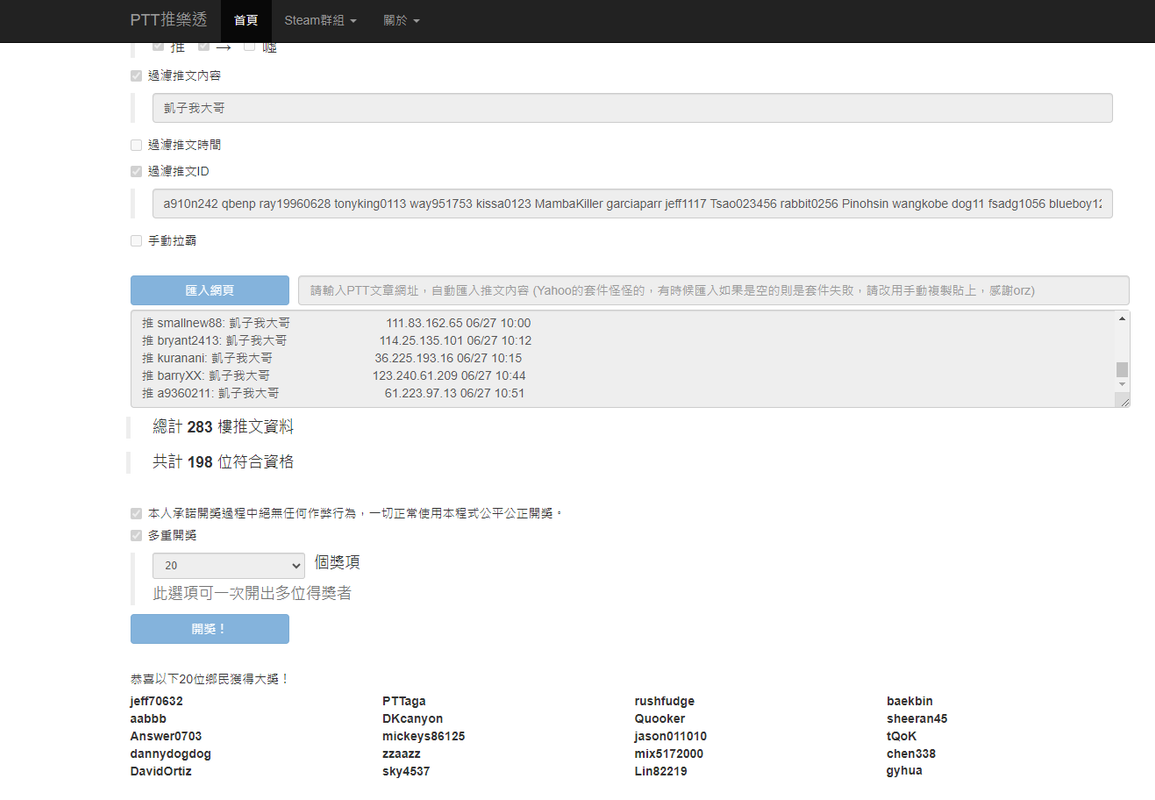The width and height of the screenshot is (1155, 800).
Task: Click the filtered ID list input field
Action: (632, 204)
